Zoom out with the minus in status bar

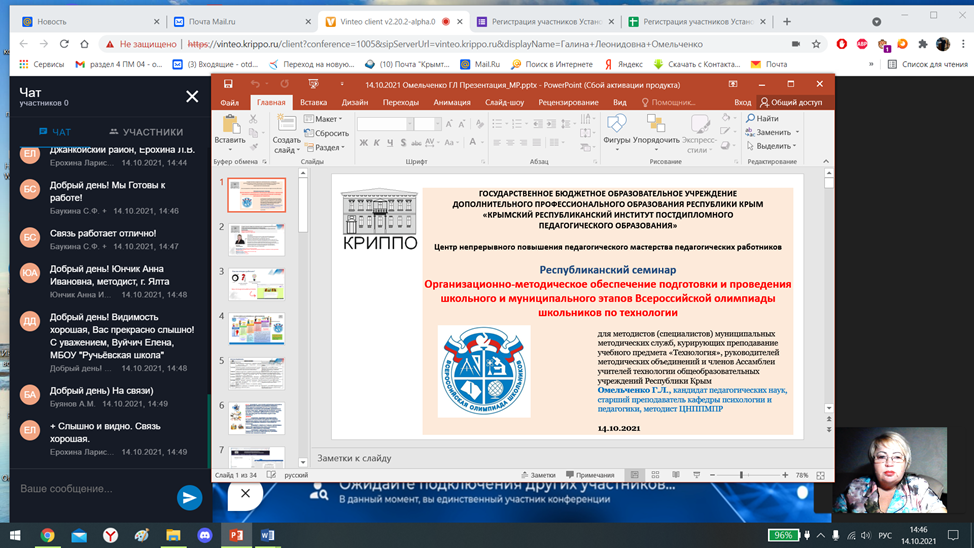(712, 475)
